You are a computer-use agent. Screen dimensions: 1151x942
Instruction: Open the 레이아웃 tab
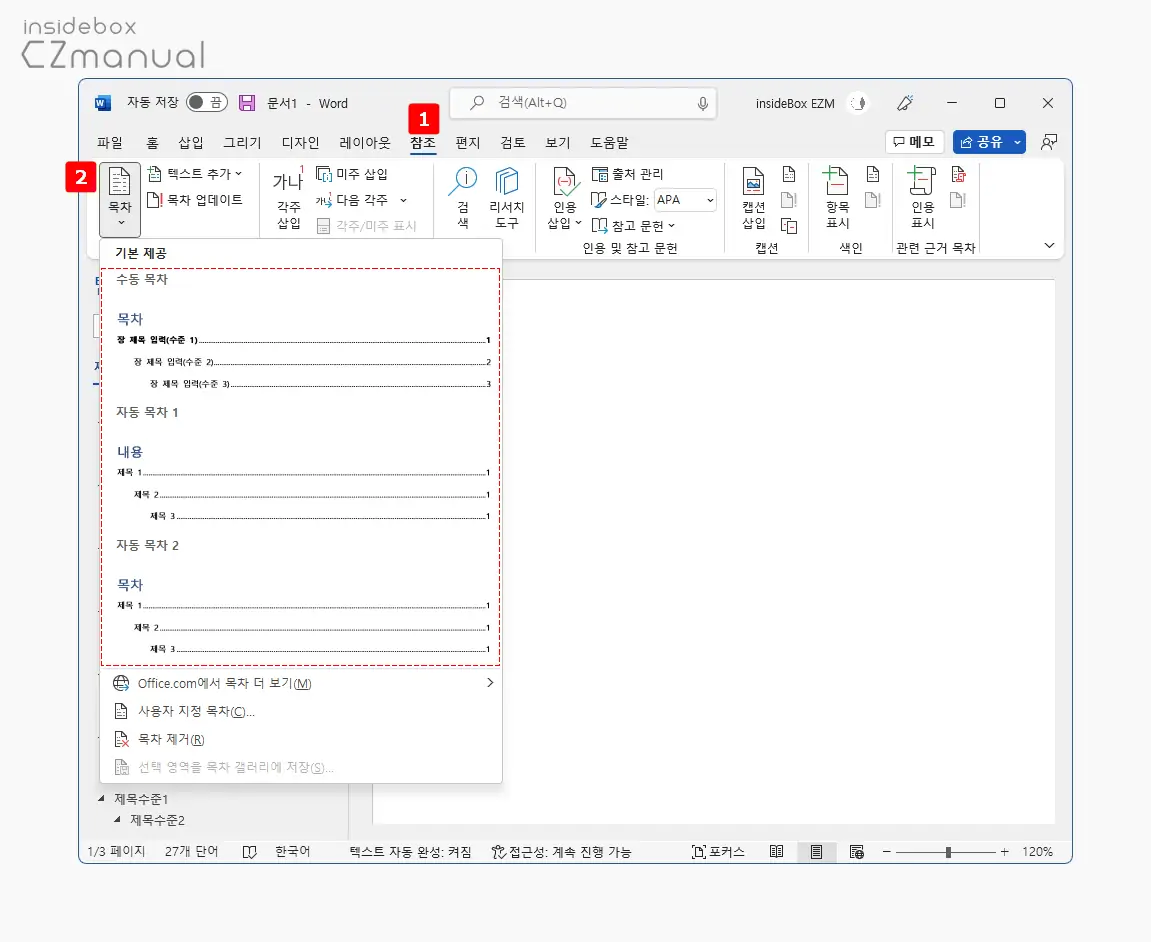[365, 142]
